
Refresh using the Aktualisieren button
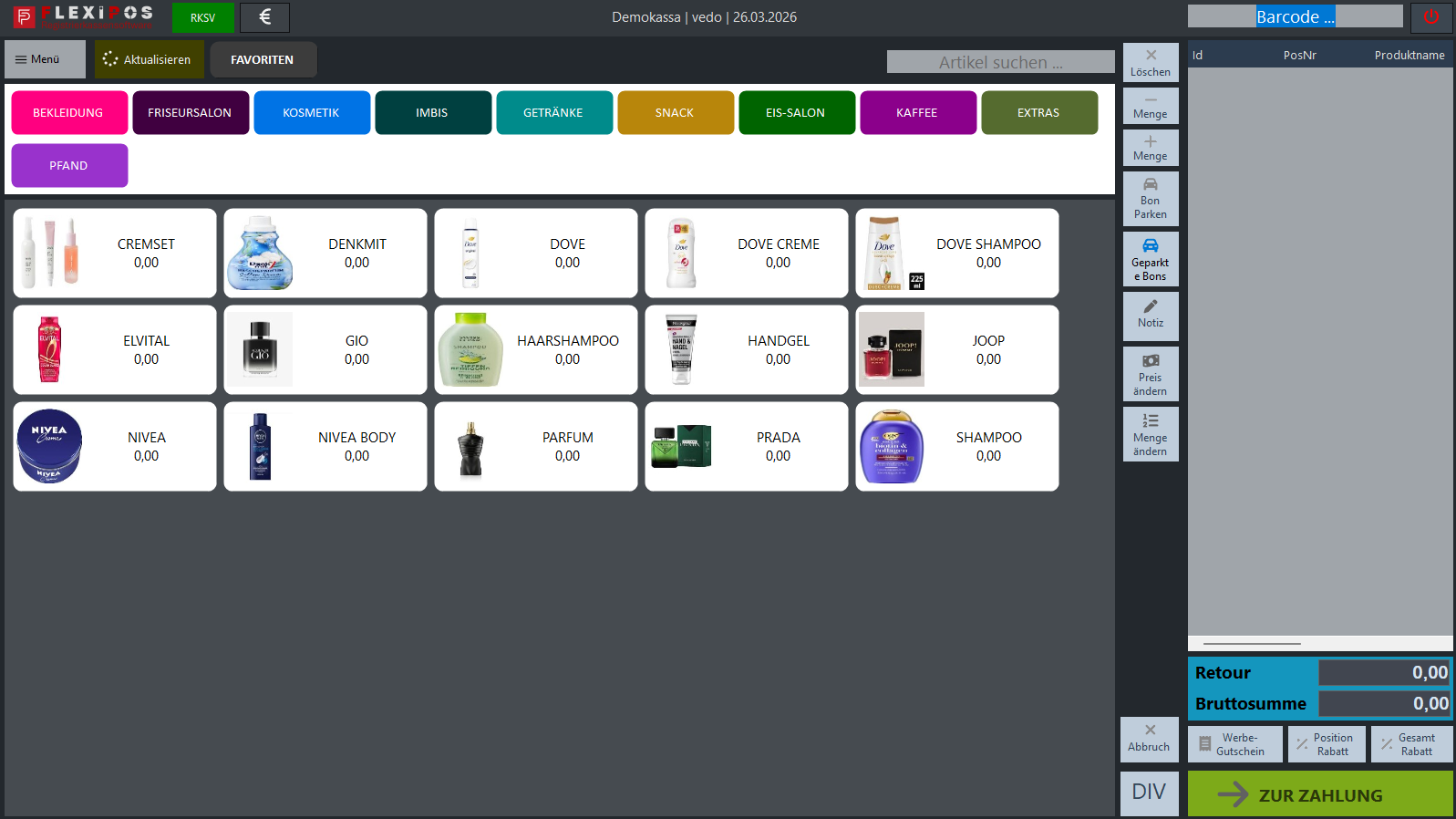[x=149, y=59]
